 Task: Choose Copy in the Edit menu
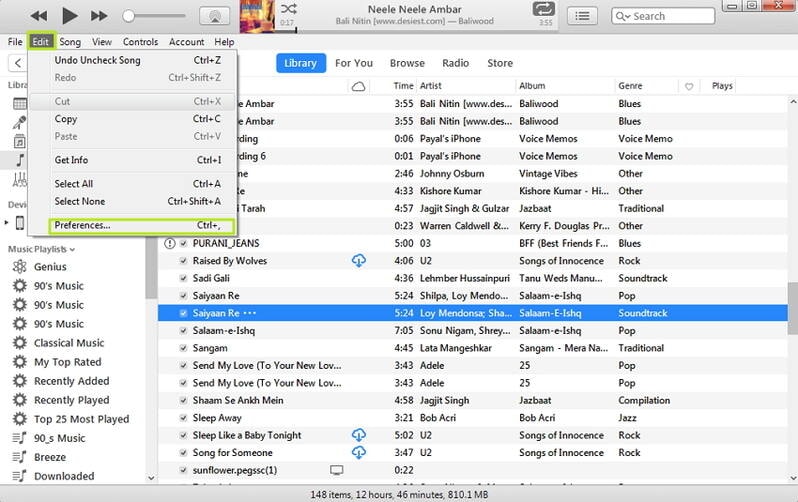point(133,119)
